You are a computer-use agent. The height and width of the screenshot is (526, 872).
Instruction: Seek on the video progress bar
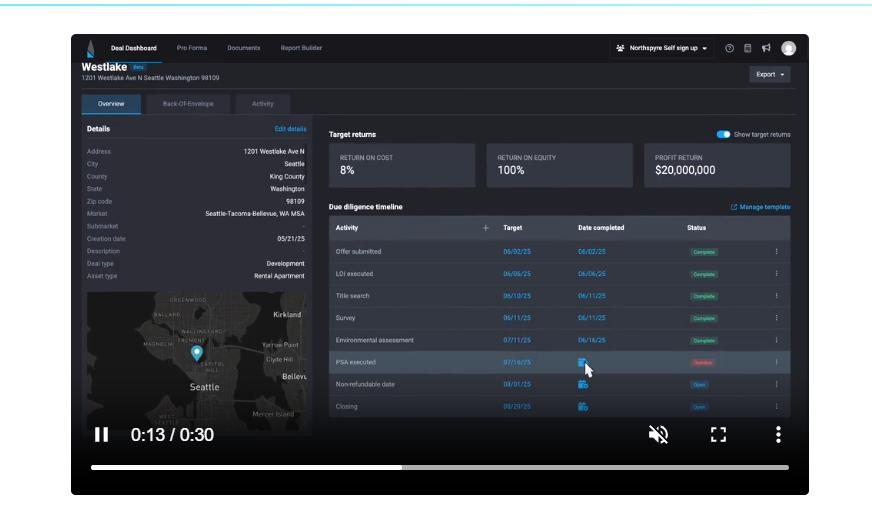pyautogui.click(x=440, y=468)
